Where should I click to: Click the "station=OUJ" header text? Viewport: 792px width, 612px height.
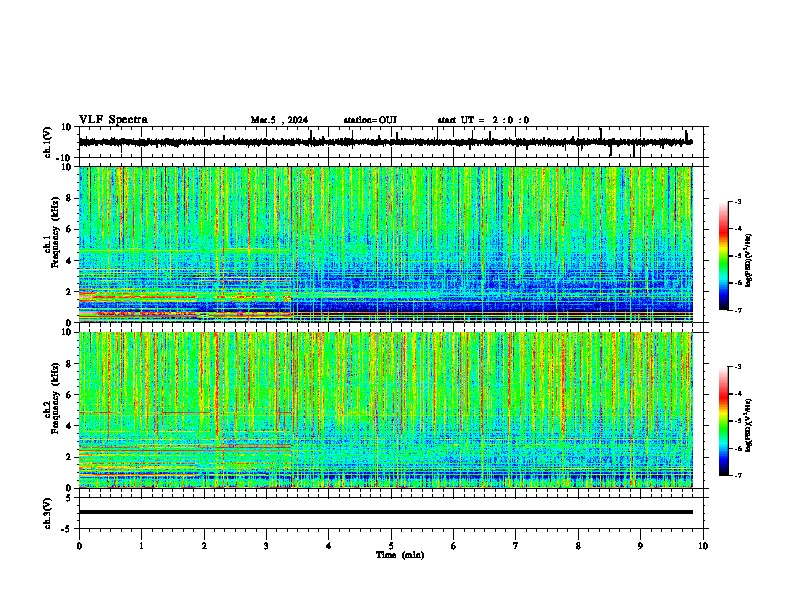[370, 120]
